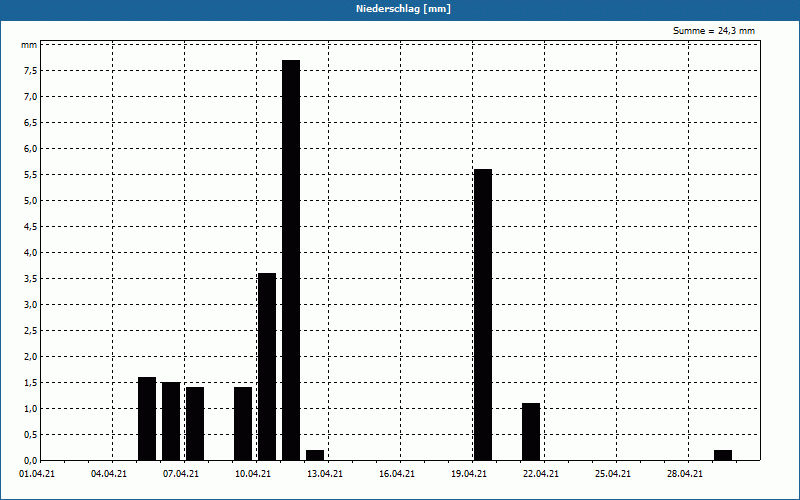Screen dimensions: 800x500
Task: Click the "22.04.21" date label
Action: click(x=540, y=474)
